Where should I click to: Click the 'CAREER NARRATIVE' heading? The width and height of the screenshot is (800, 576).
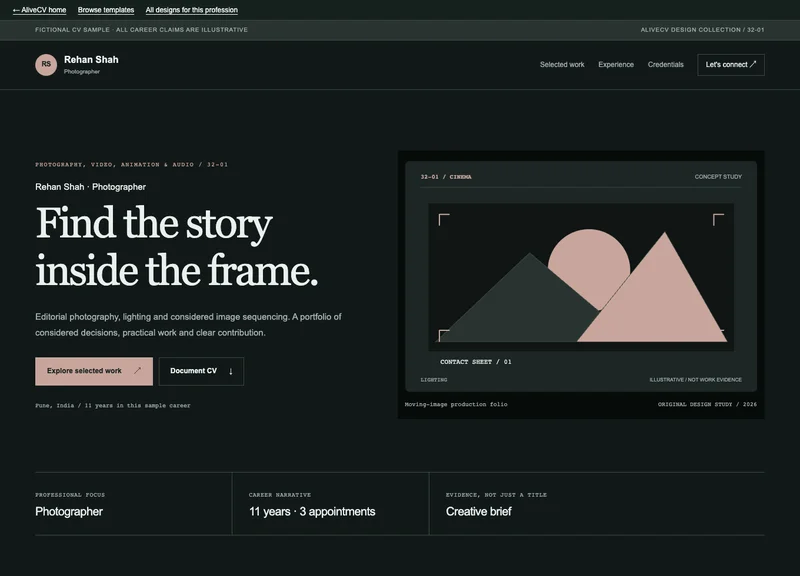(x=280, y=495)
